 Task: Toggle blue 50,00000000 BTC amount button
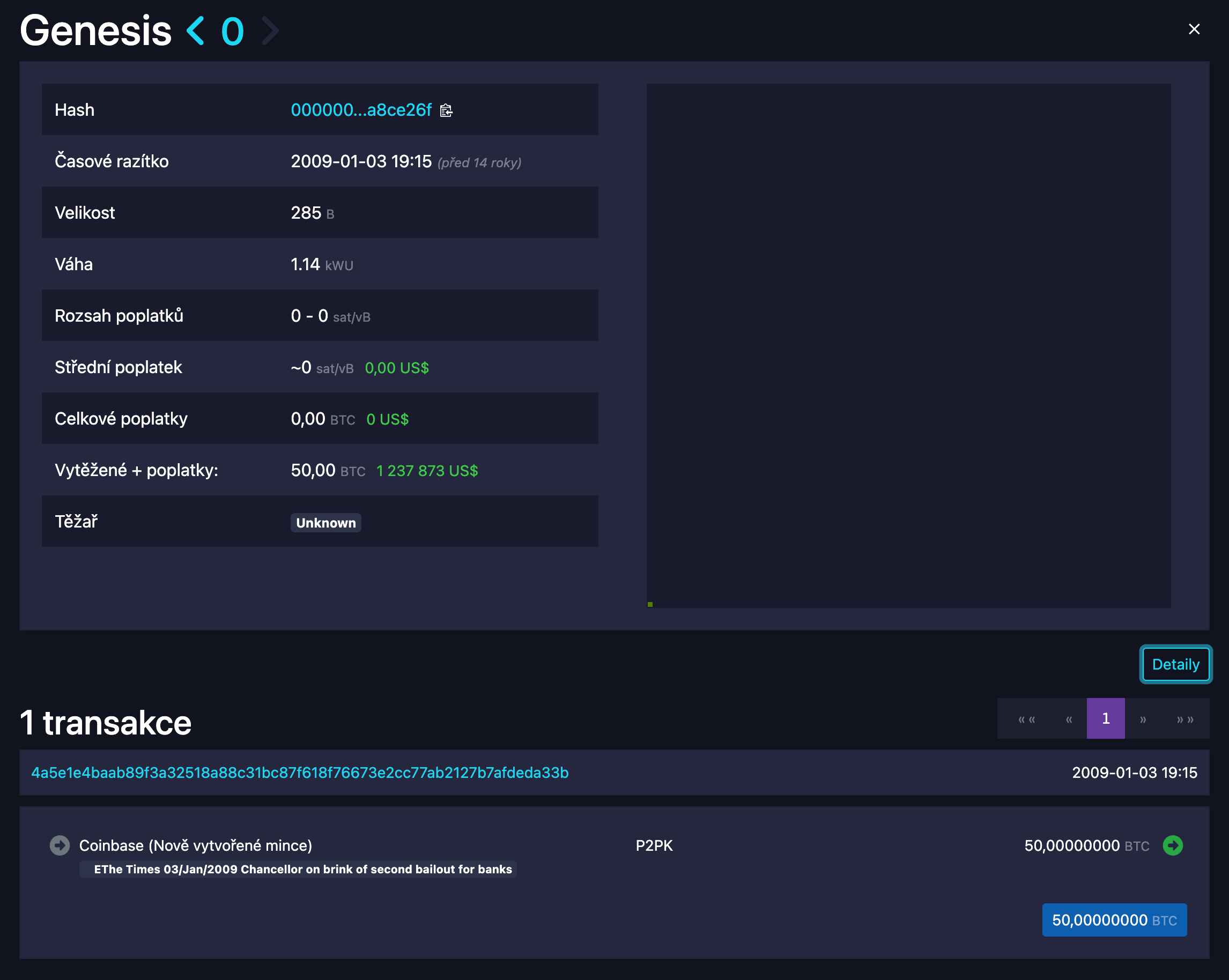pos(1114,920)
